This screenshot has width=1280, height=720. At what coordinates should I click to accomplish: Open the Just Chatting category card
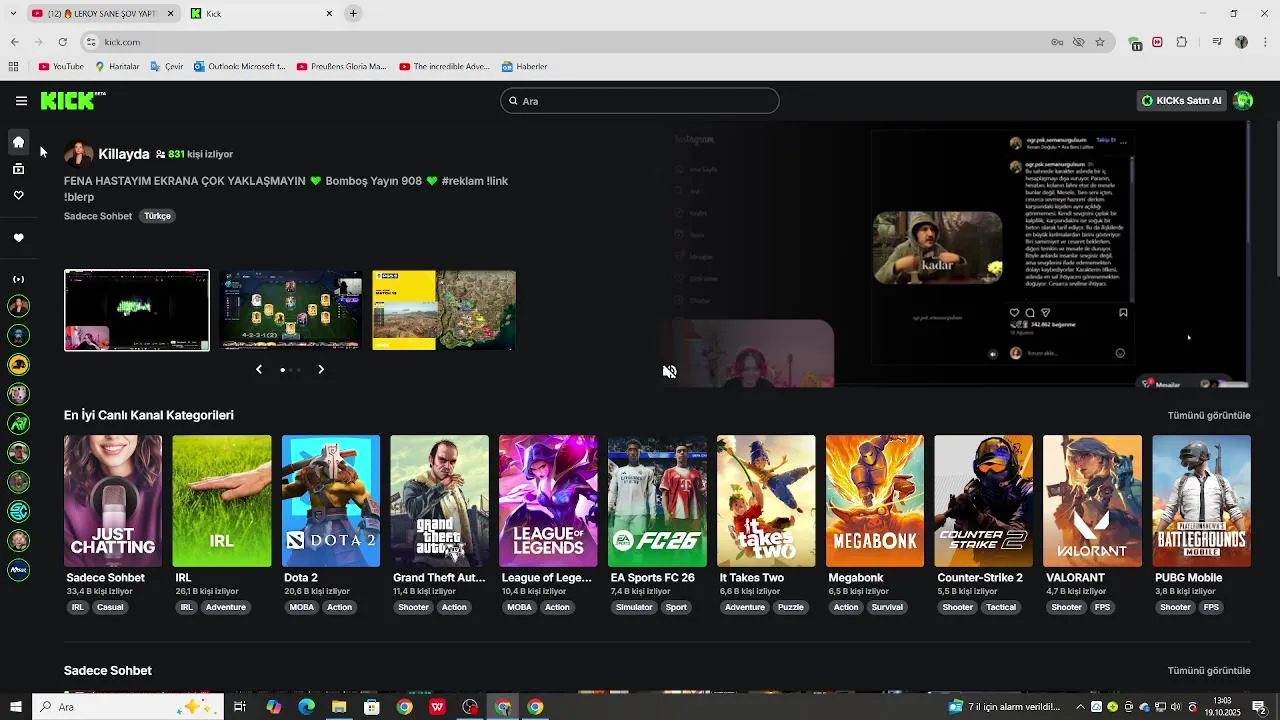pos(113,501)
